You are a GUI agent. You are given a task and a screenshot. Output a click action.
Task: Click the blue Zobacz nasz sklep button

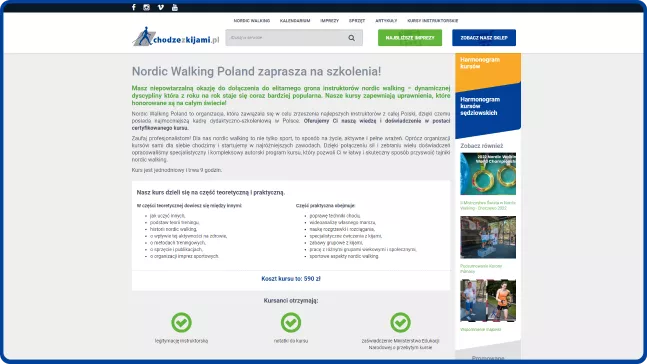pyautogui.click(x=484, y=38)
